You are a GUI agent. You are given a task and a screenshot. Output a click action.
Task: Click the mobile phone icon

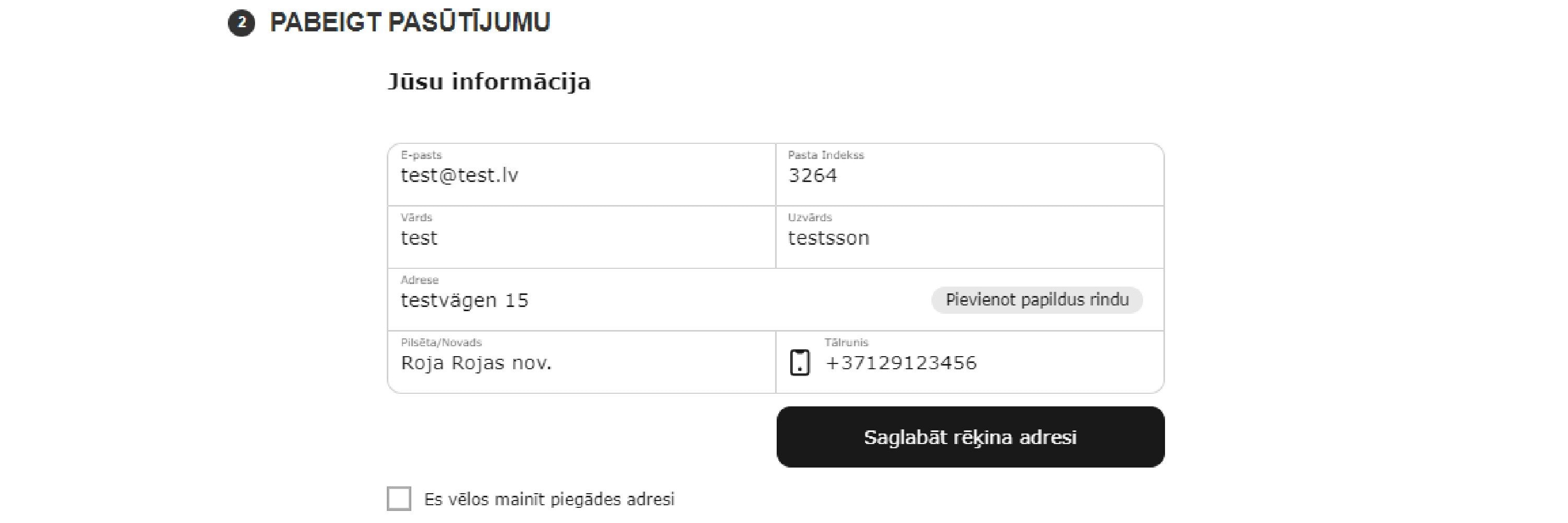[x=799, y=362]
